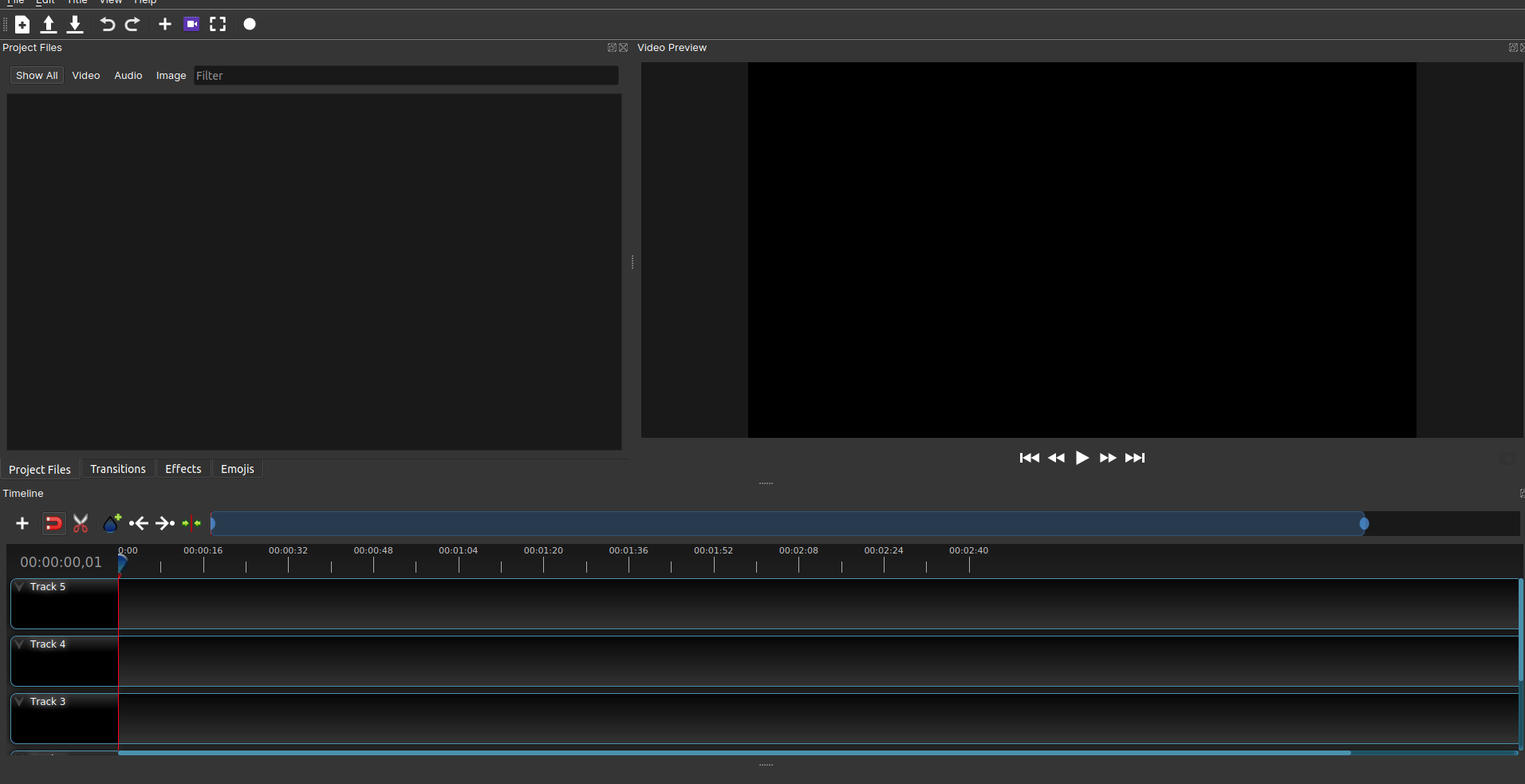Enter fullscreen mode
The height and width of the screenshot is (784, 1525).
tap(217, 24)
